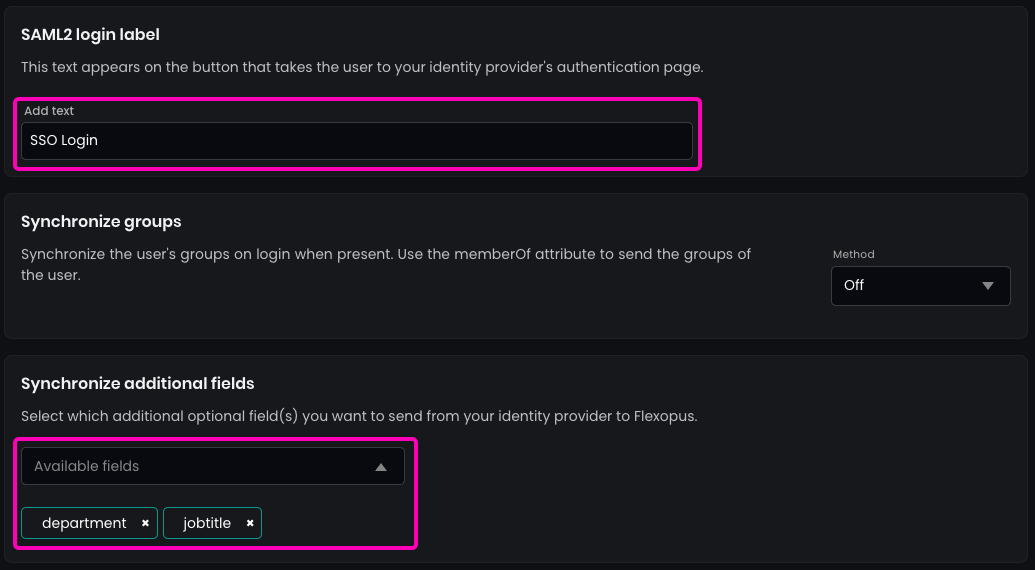Viewport: 1035px width, 570px height.
Task: Click the department chip label
Action: 84,523
